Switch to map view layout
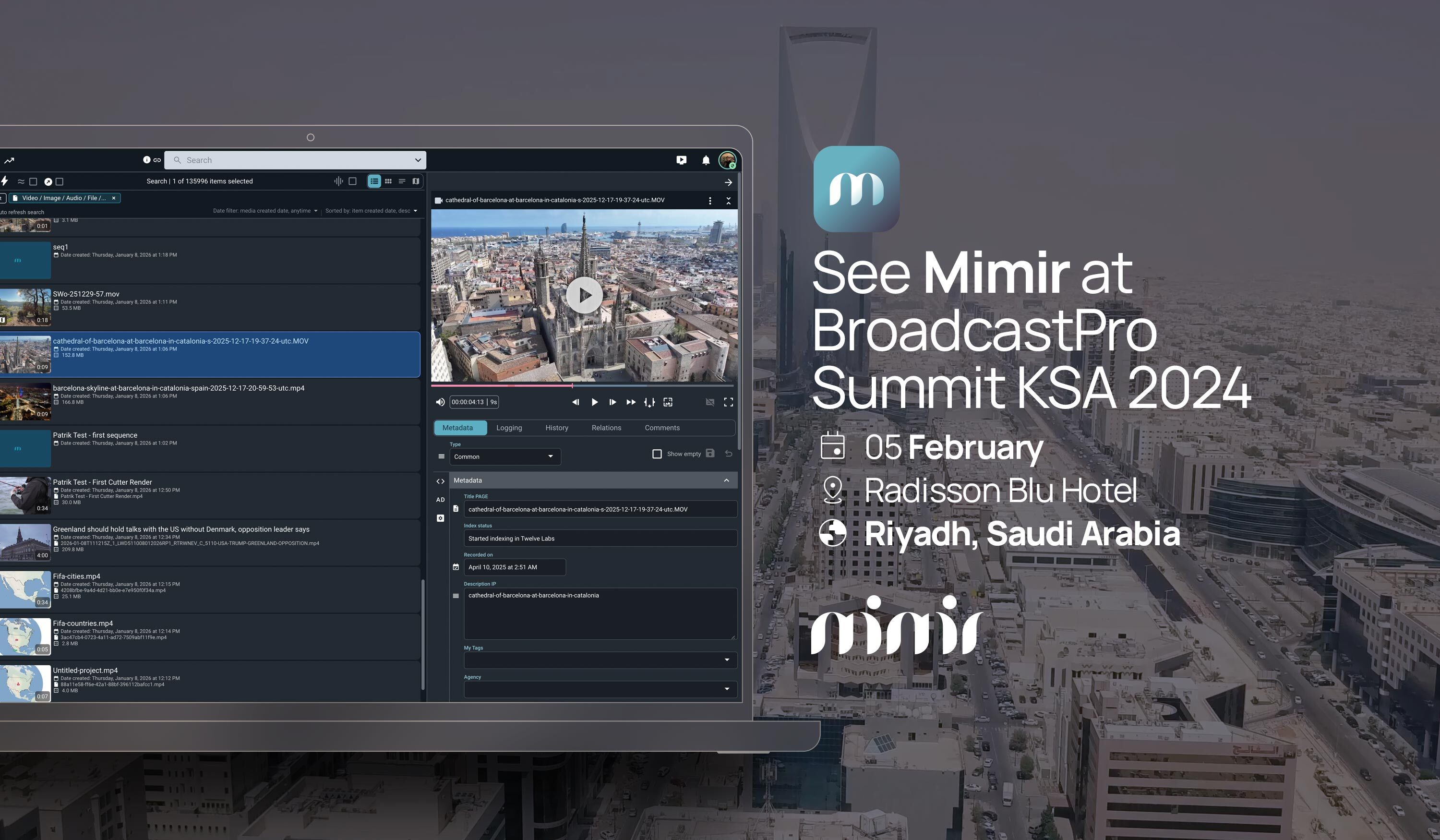The width and height of the screenshot is (1440, 840). [x=416, y=181]
